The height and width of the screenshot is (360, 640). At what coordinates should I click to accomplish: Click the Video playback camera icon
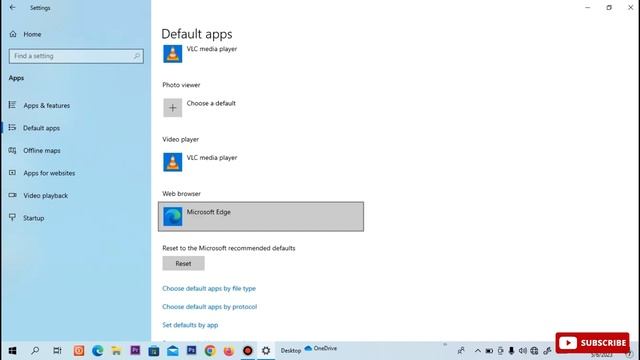12,195
